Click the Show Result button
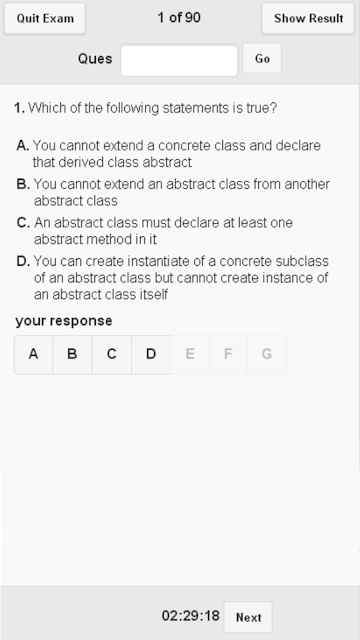Screen dimensions: 360x640 (308, 18)
